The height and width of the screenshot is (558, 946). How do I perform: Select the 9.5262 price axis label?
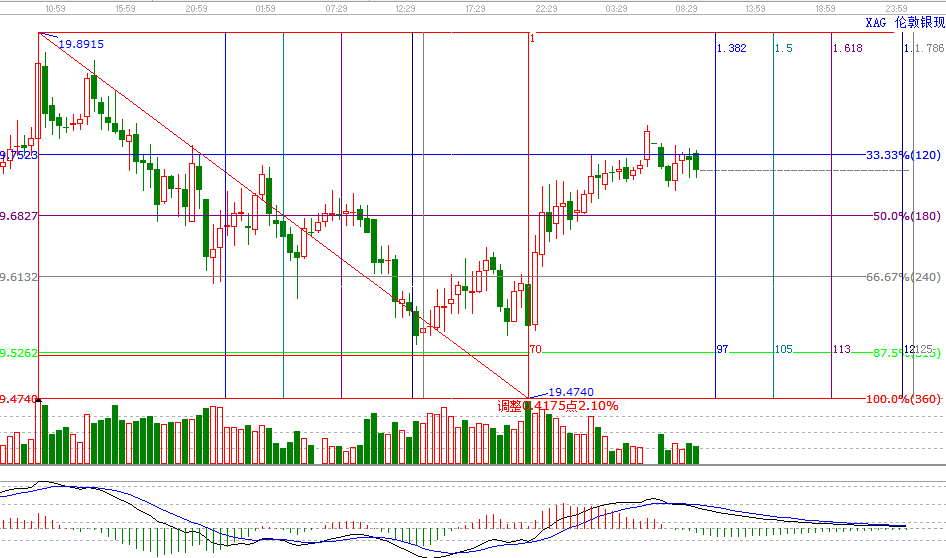19,353
